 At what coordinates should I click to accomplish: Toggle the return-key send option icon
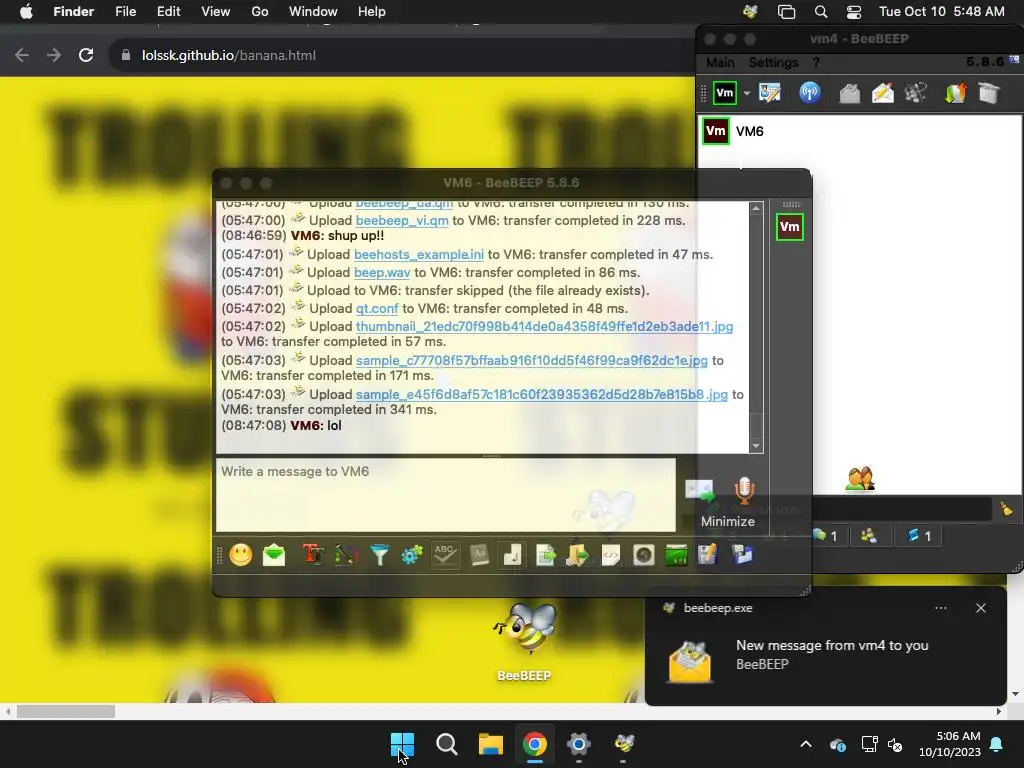[512, 555]
